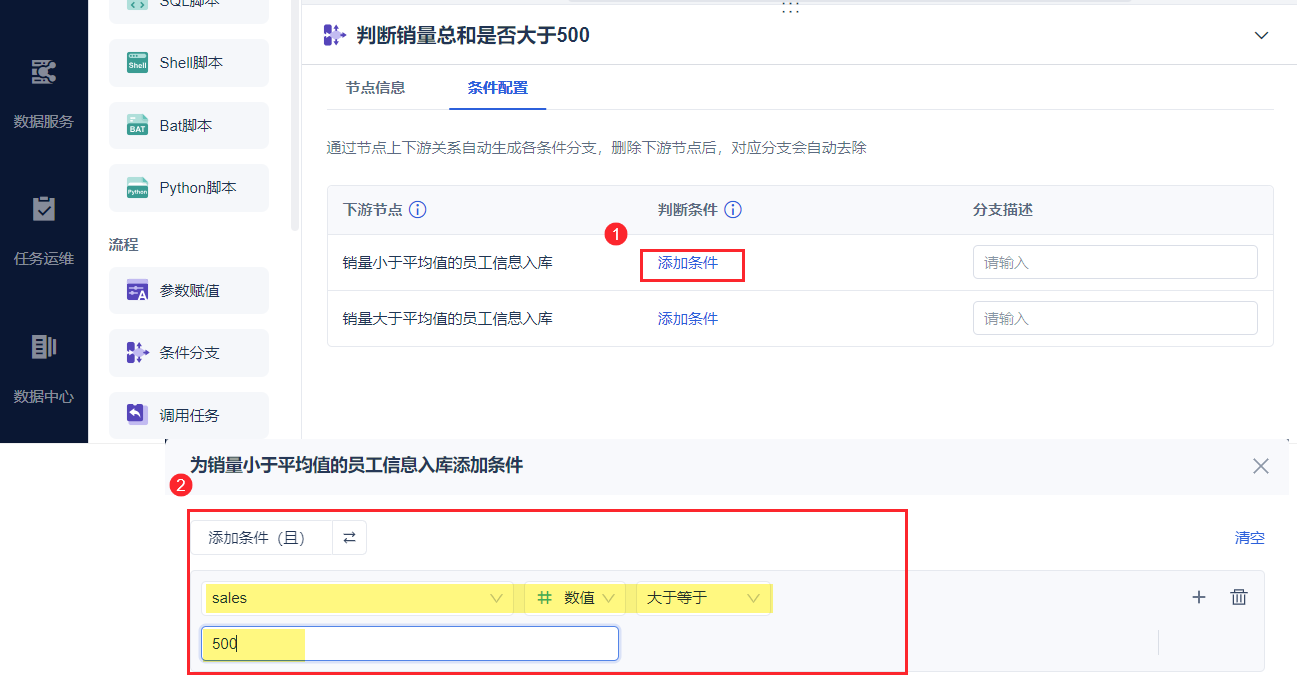Image resolution: width=1297 pixels, height=686 pixels.
Task: Click the 清空 link
Action: click(1250, 538)
